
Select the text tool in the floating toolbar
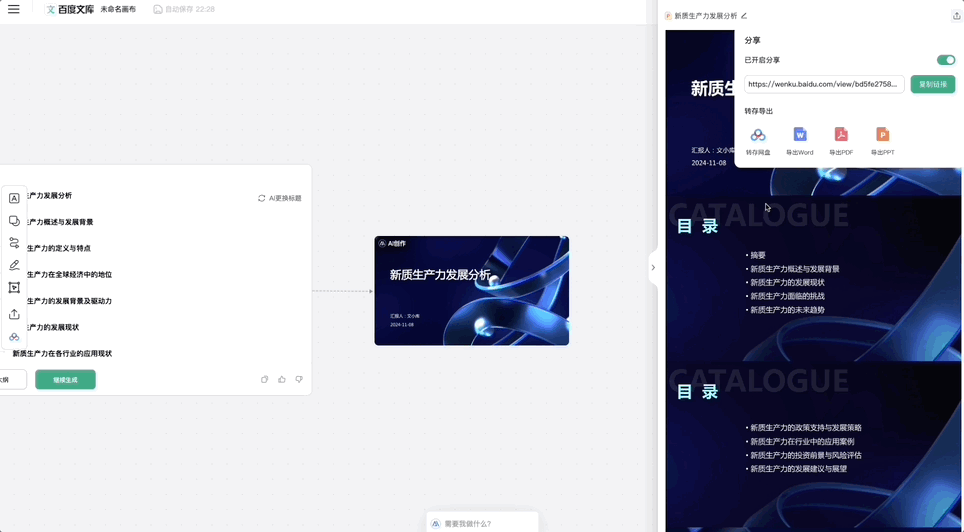click(x=14, y=198)
